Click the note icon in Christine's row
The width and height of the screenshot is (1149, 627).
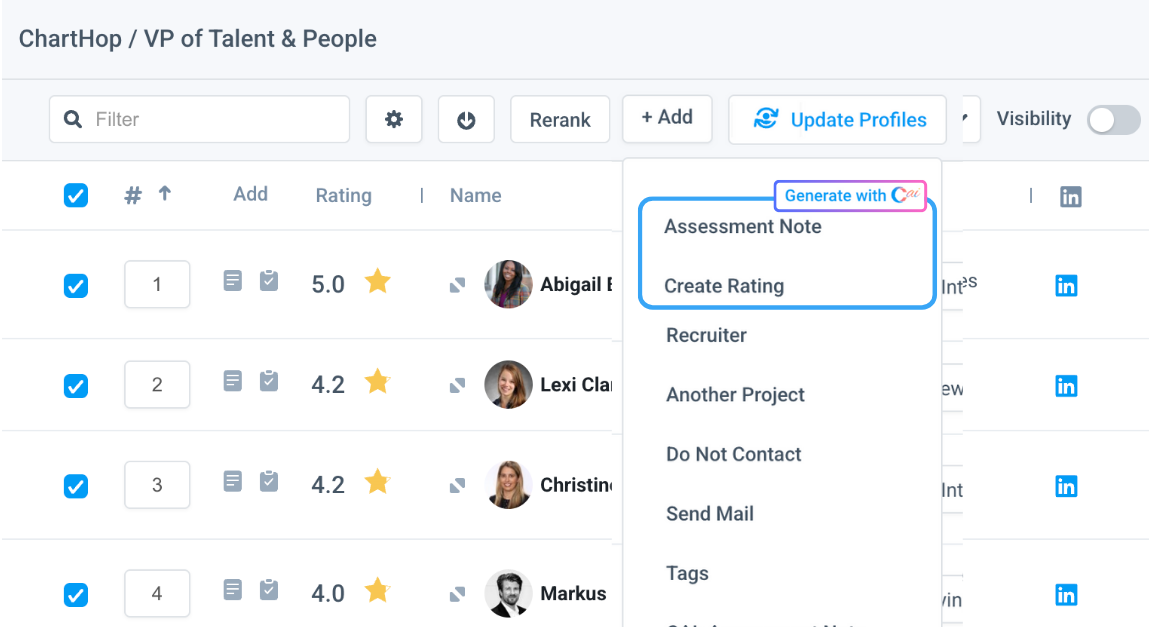pyautogui.click(x=232, y=481)
